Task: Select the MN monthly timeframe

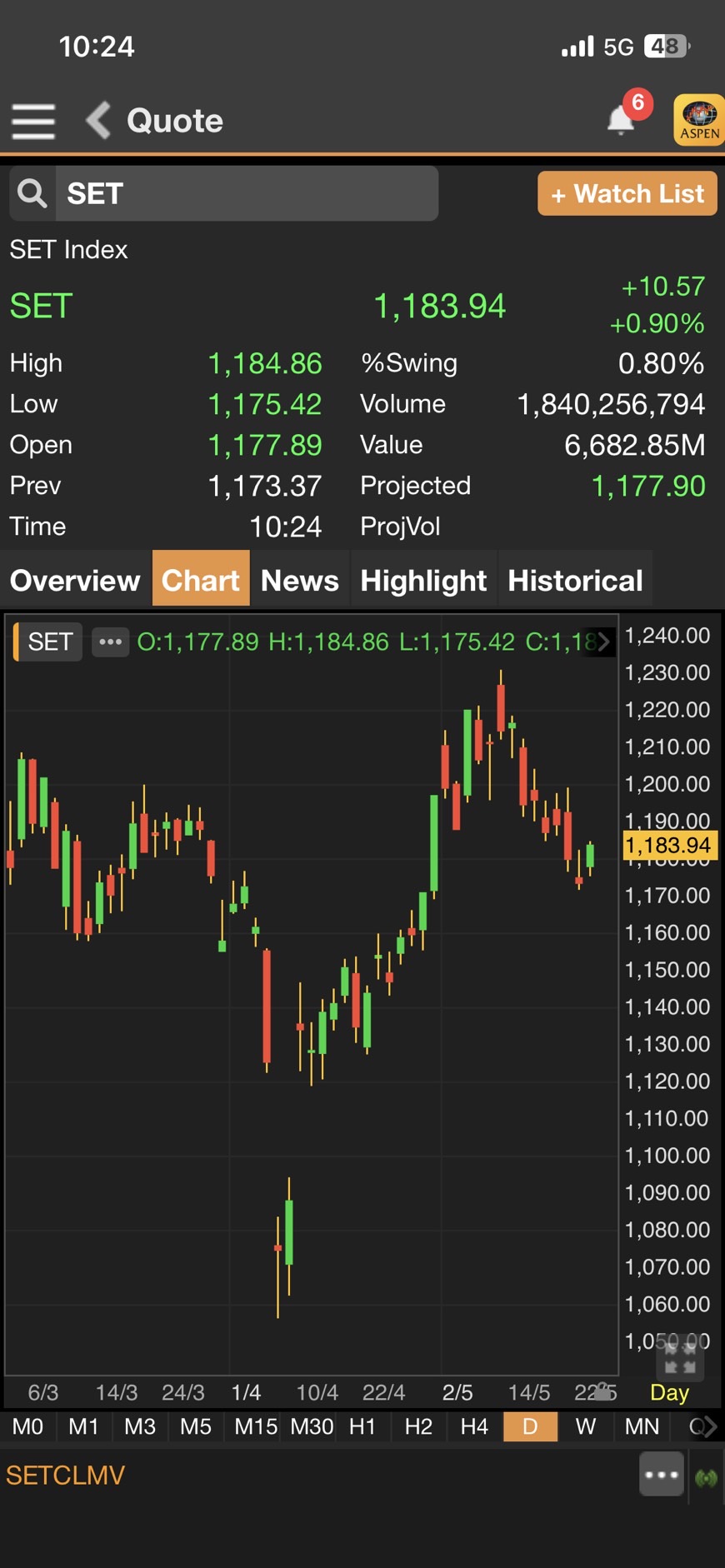Action: pos(642,1426)
